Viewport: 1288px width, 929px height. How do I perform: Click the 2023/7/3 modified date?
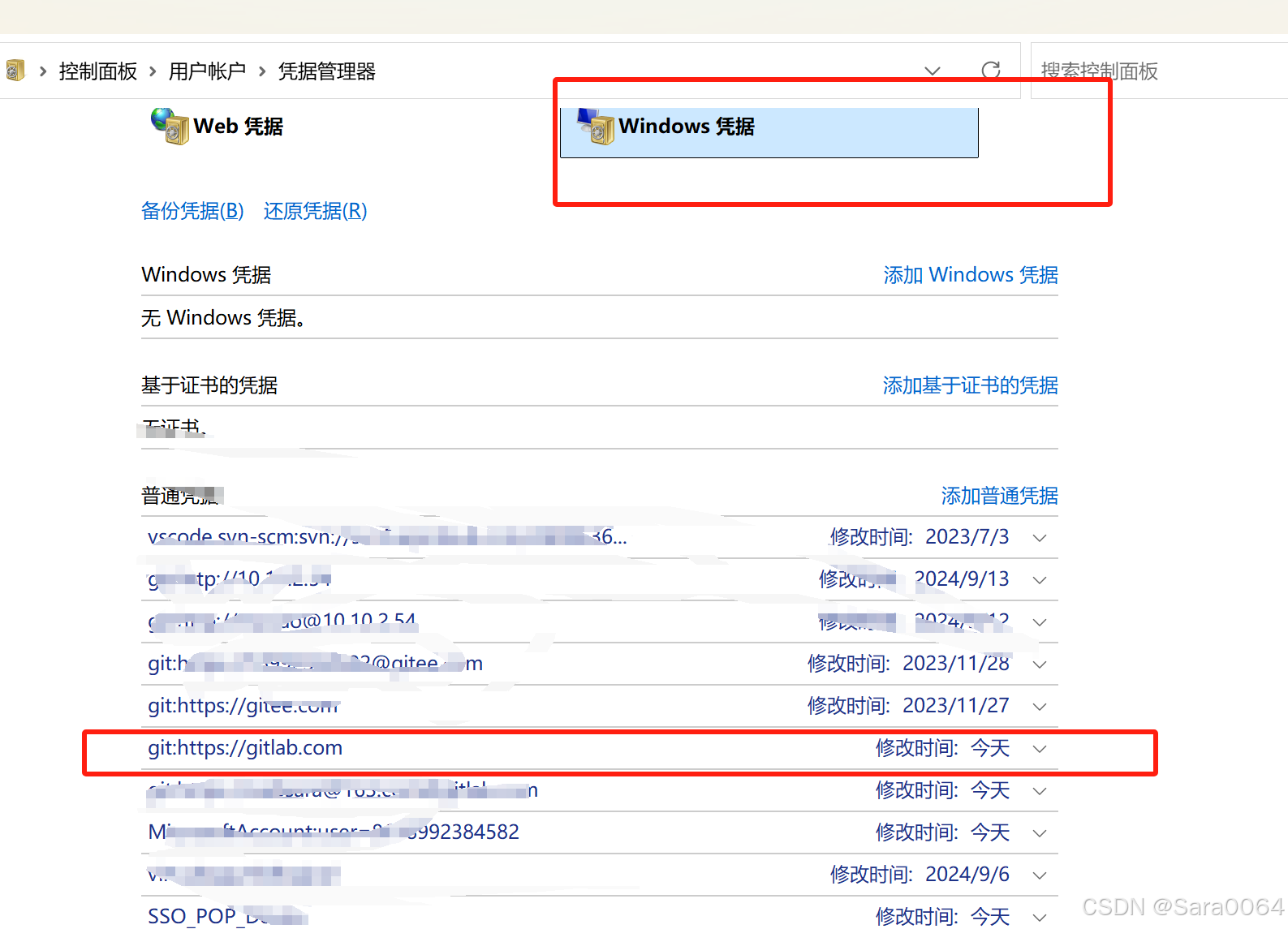click(967, 537)
